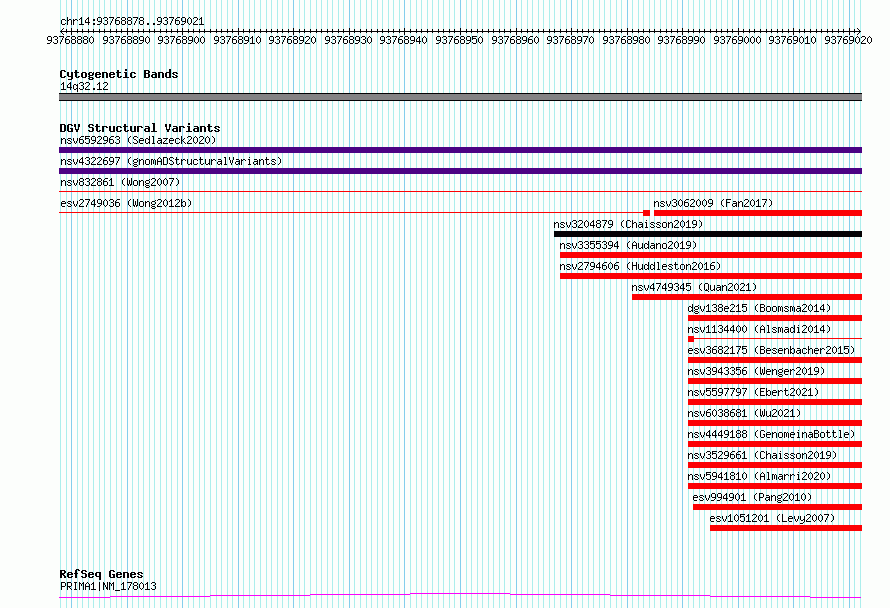
Task: Click the RefSeq Genes track heading
Action: point(101,575)
